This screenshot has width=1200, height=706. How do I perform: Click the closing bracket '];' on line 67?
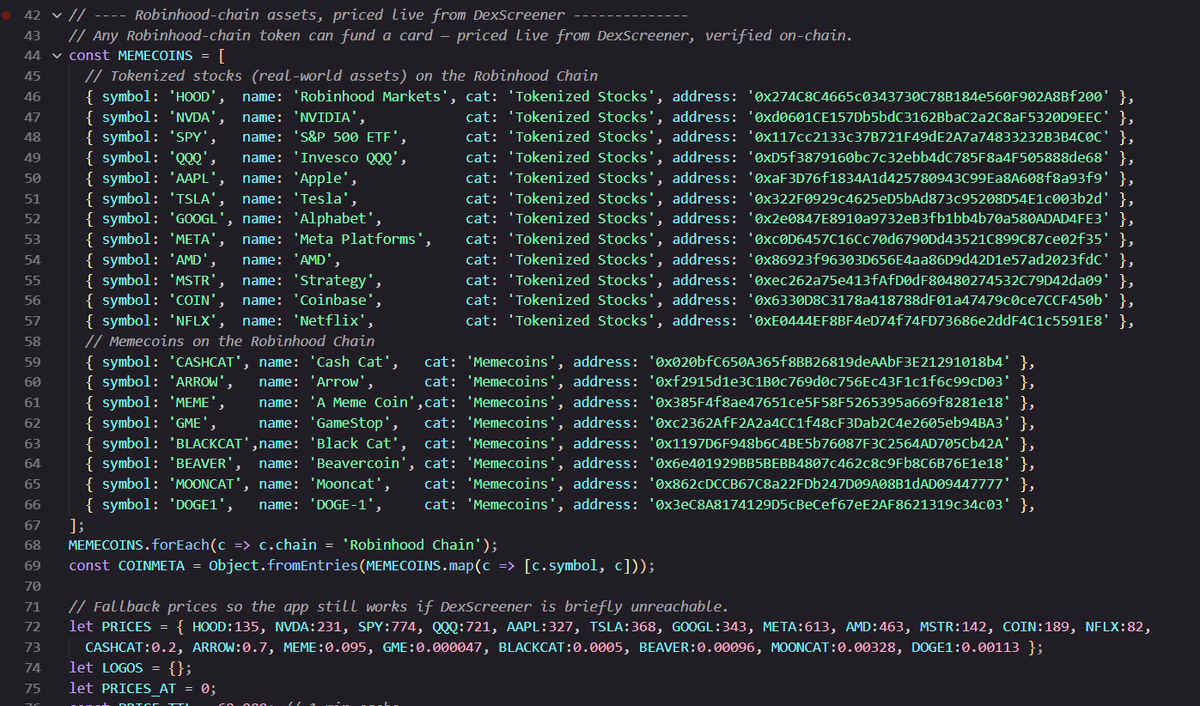coord(76,525)
